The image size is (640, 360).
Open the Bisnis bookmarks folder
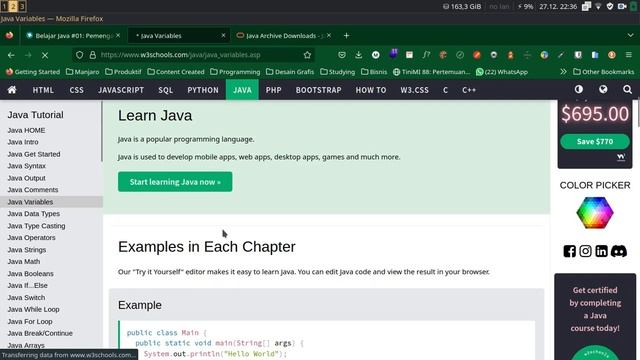tap(374, 72)
